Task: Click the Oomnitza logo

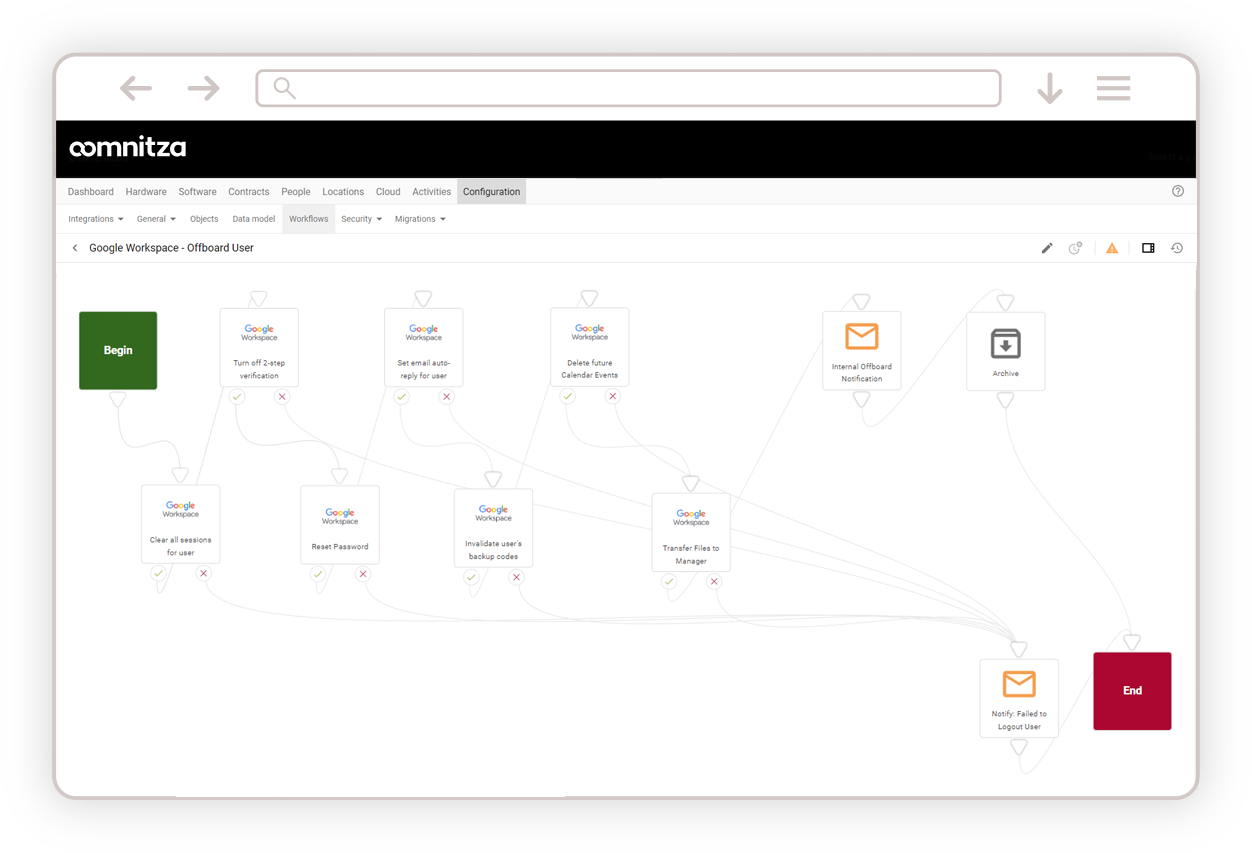Action: pos(127,148)
